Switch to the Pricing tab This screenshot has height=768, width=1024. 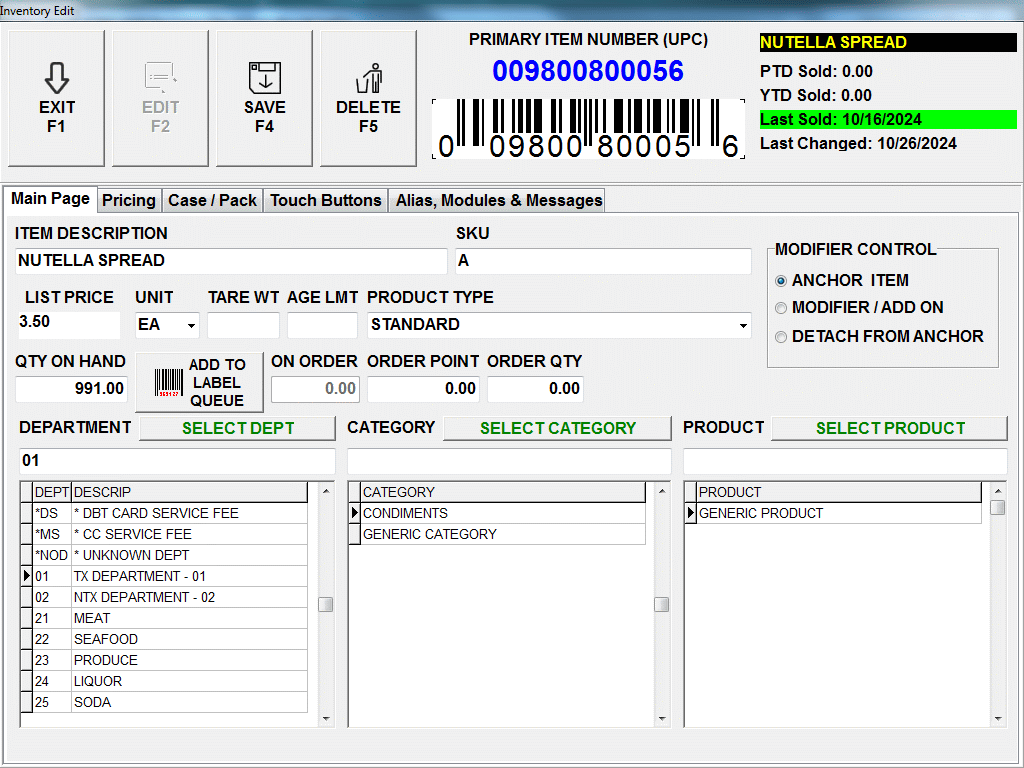(129, 200)
